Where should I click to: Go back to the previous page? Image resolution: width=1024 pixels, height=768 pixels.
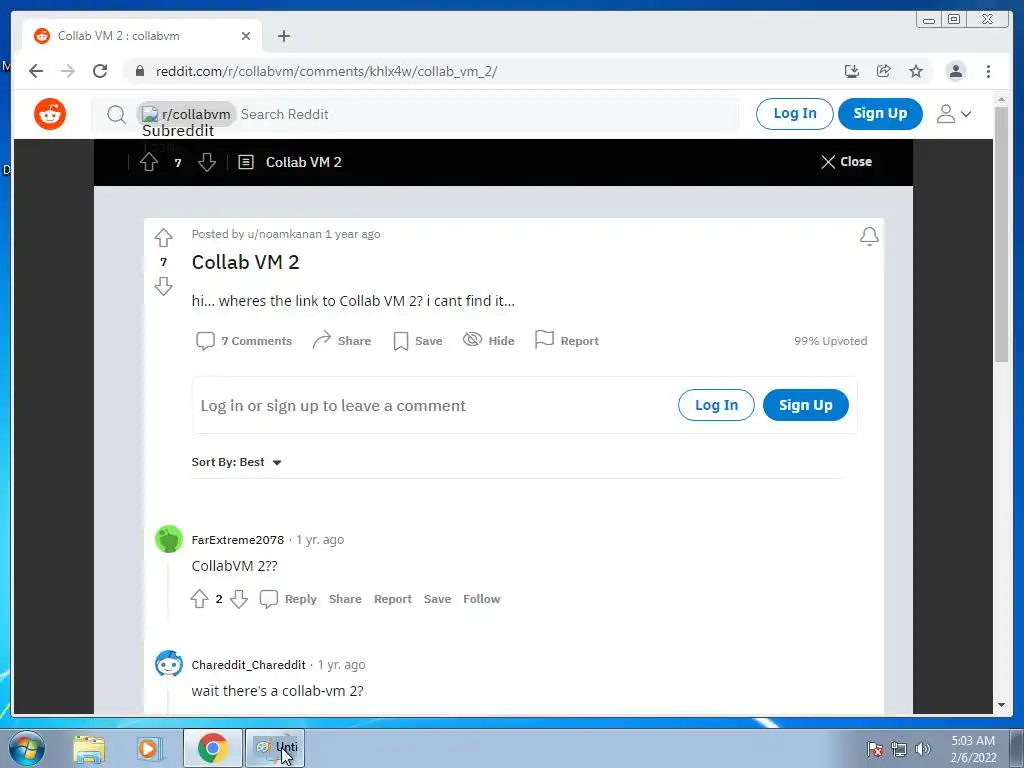36,71
